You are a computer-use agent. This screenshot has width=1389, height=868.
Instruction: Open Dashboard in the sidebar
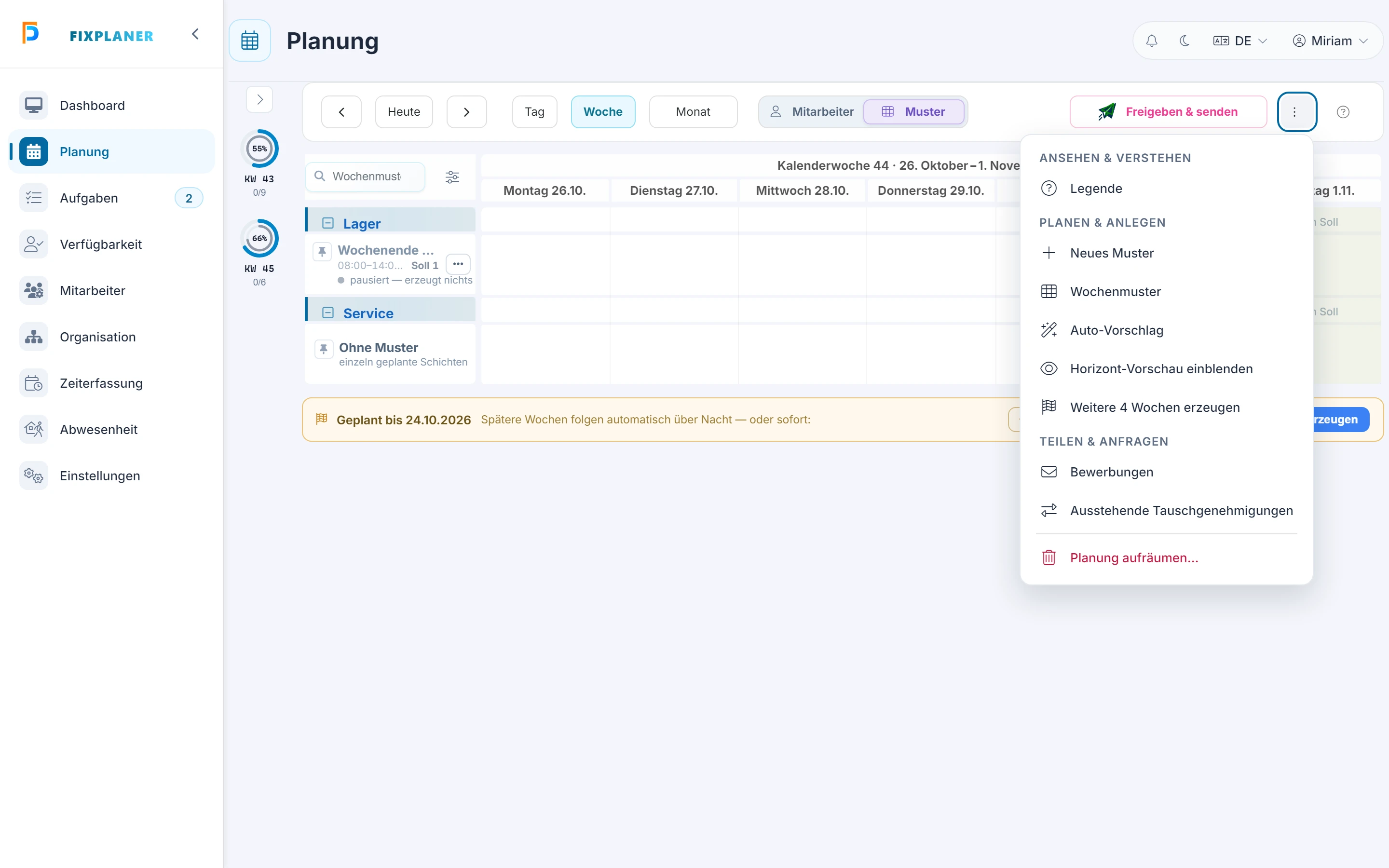click(112, 106)
